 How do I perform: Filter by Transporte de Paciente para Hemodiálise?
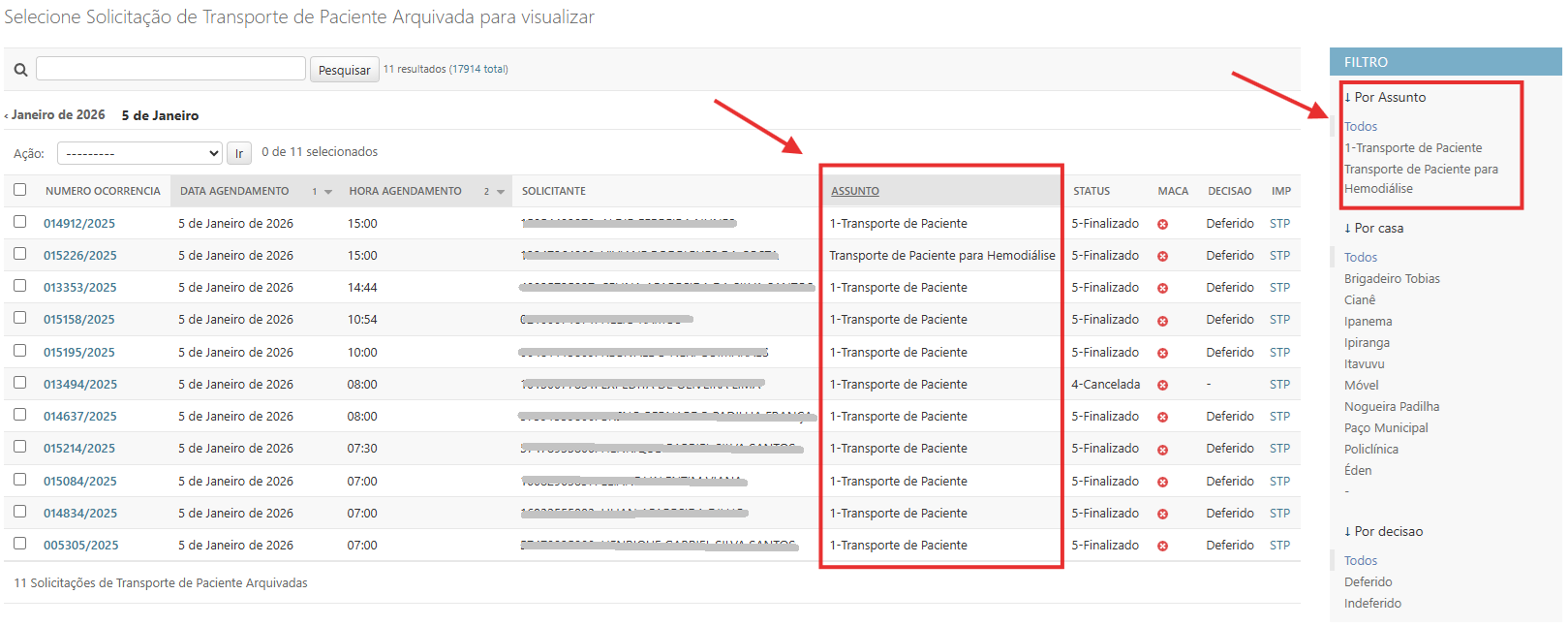(1420, 178)
